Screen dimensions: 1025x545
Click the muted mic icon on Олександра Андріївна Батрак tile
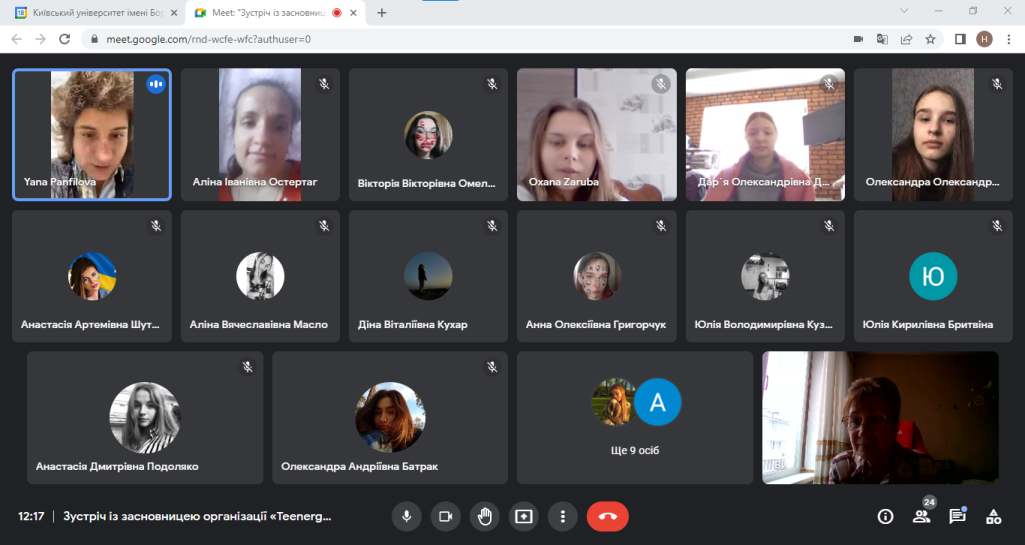[x=492, y=367]
